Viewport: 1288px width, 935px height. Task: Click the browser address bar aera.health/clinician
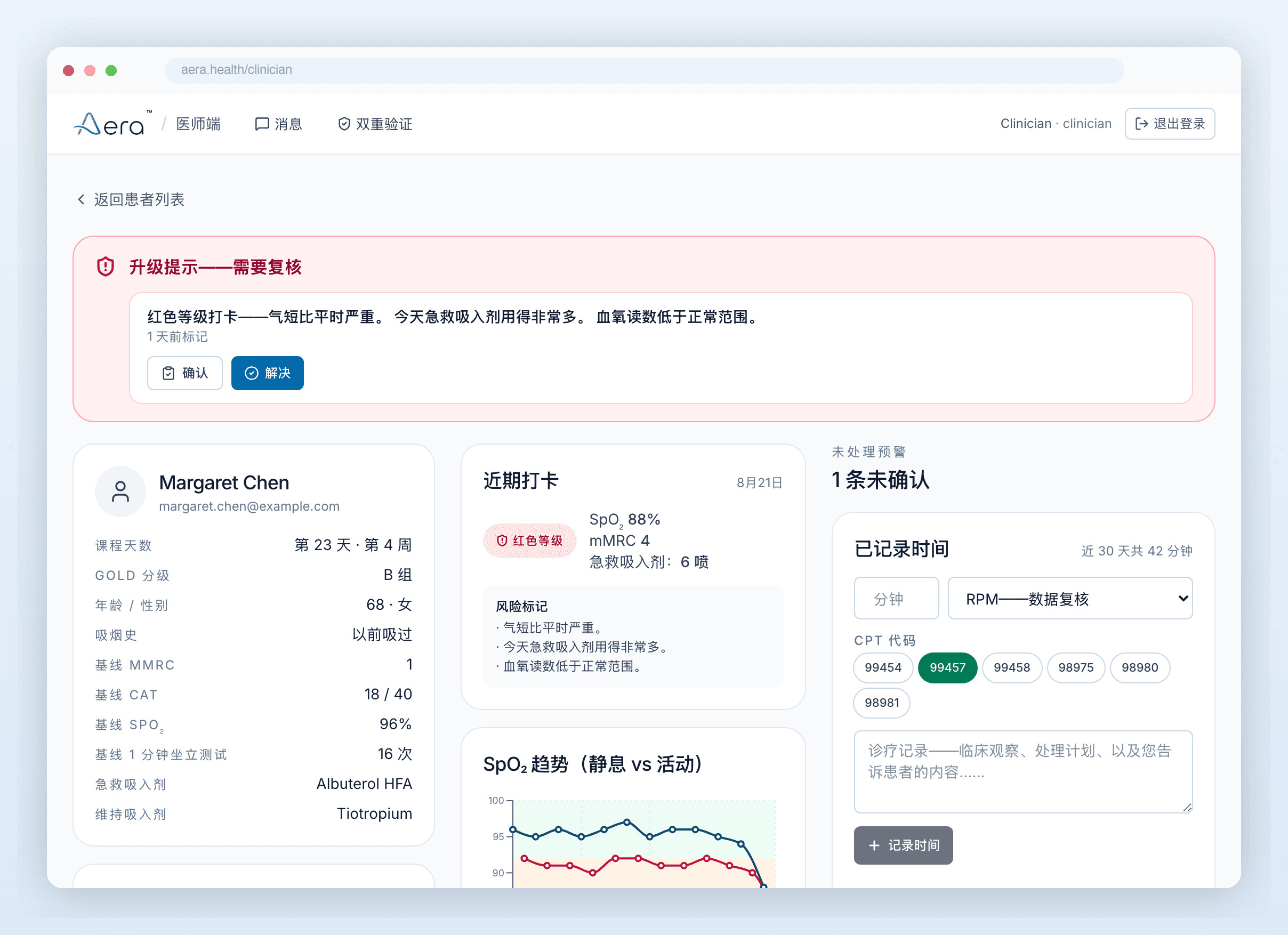pyautogui.click(x=643, y=70)
